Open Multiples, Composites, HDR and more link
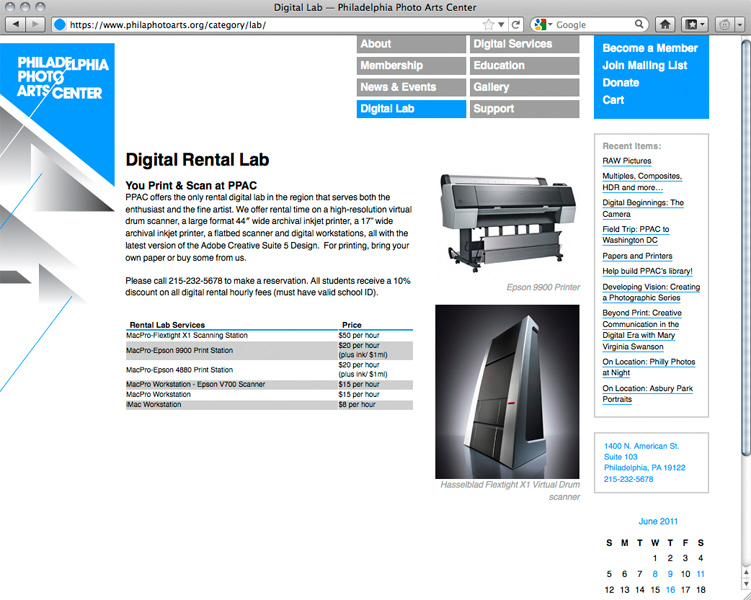Viewport: 751px width, 600px height. [642, 181]
